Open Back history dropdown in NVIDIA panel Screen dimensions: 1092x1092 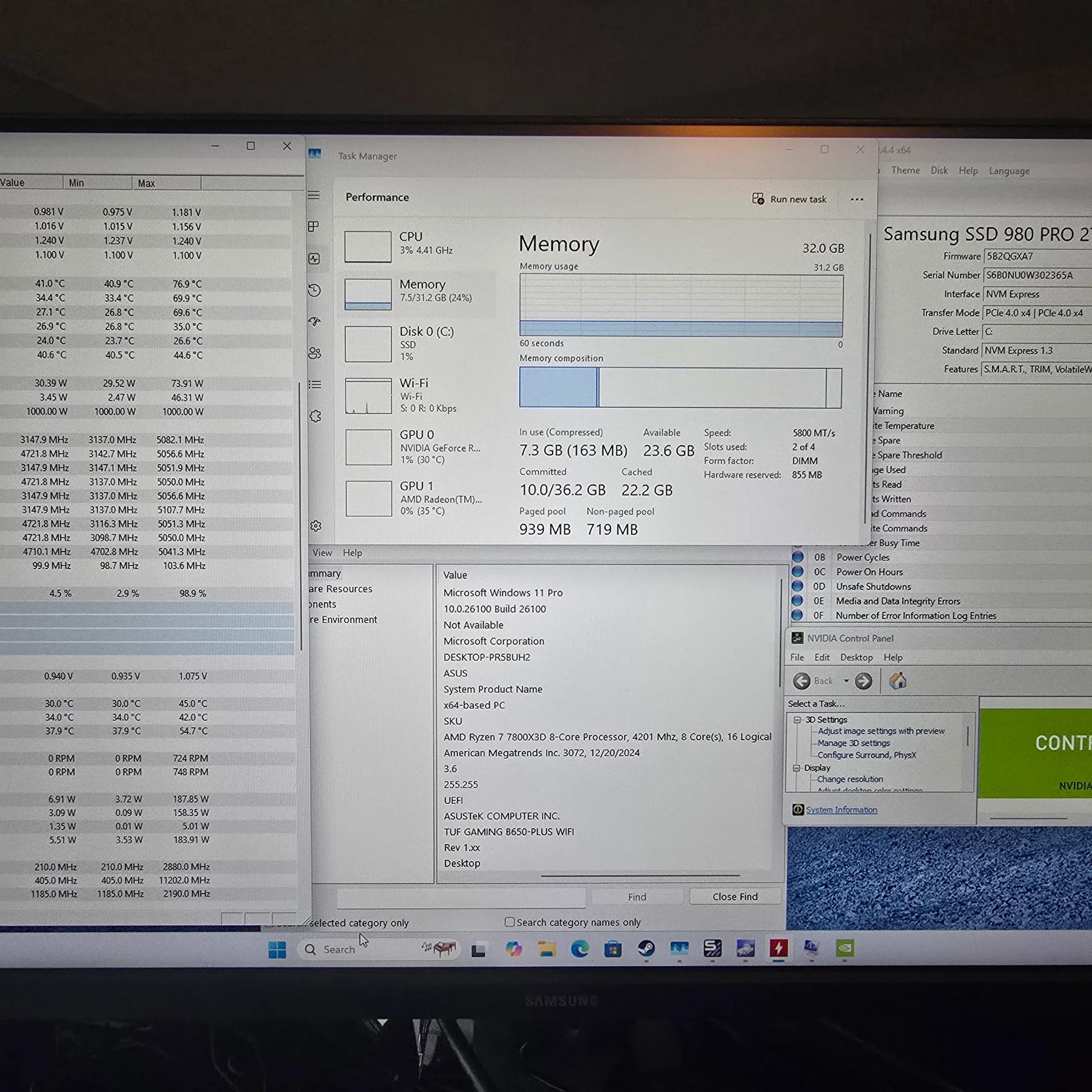[846, 680]
